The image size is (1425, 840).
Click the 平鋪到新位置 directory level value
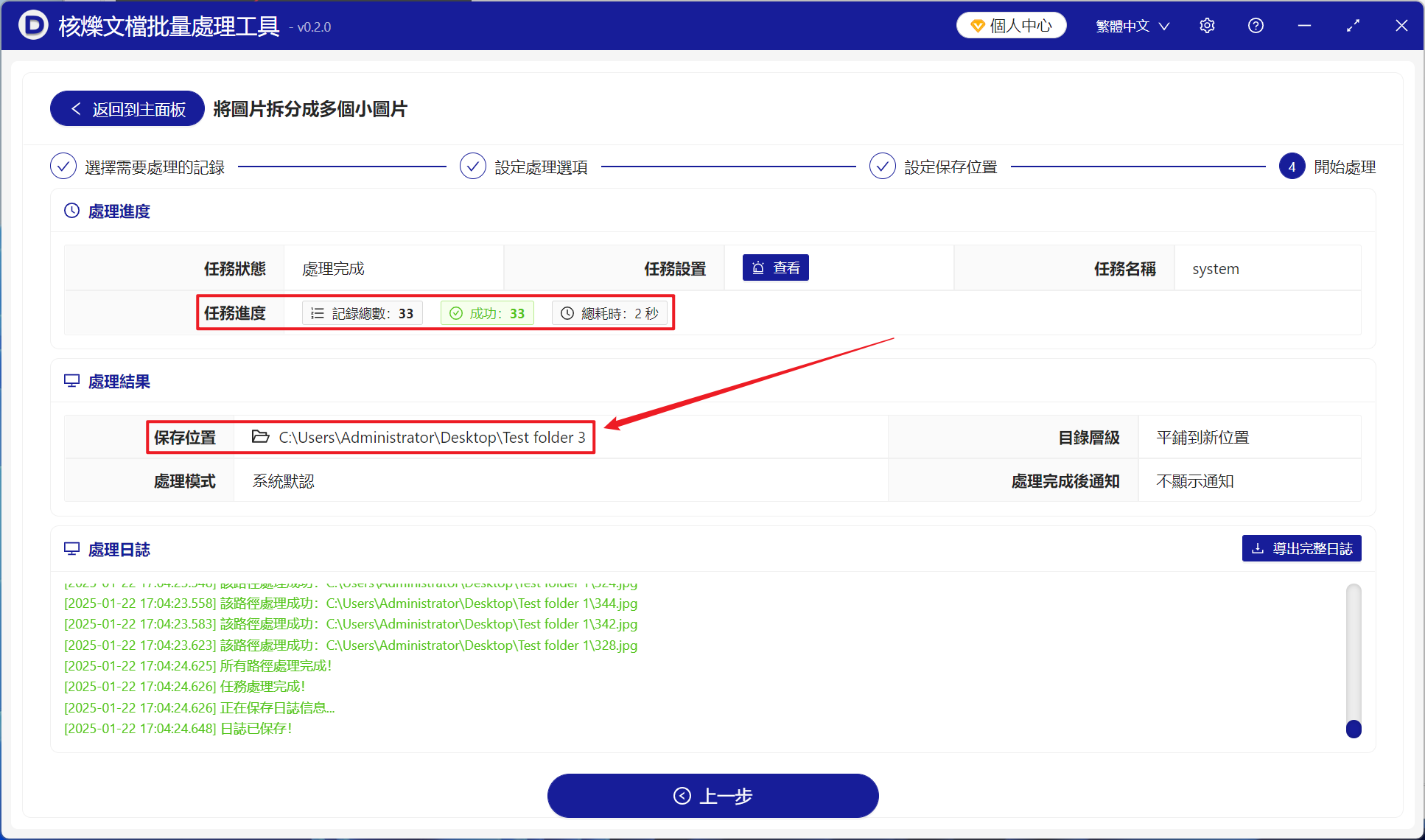1202,438
